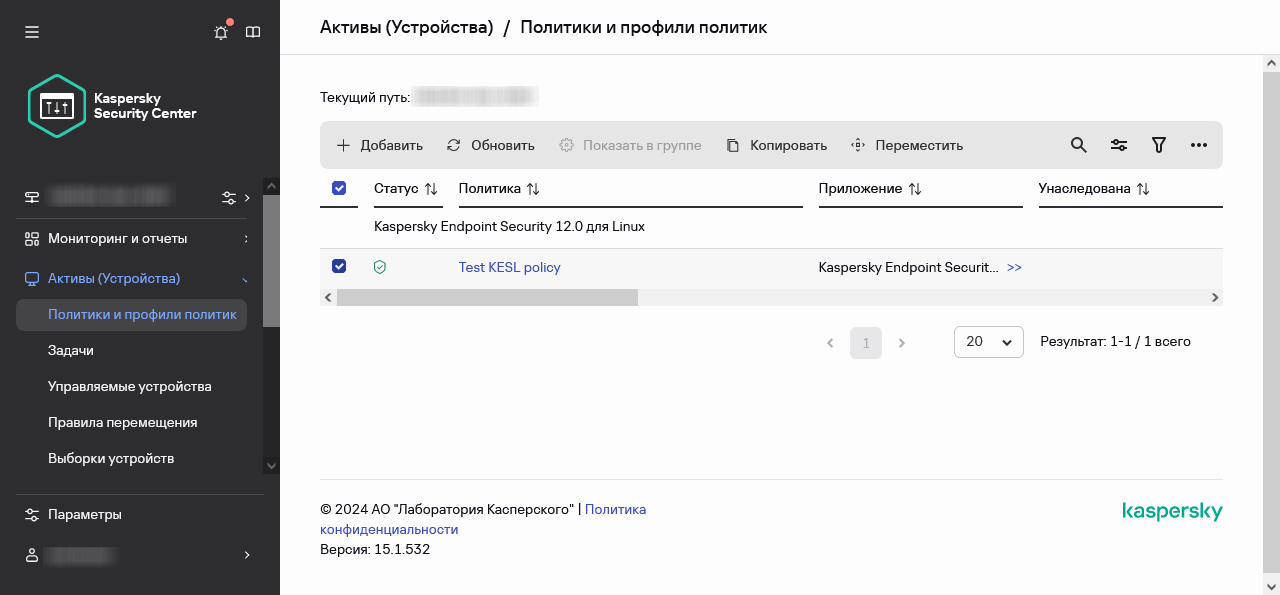The image size is (1280, 595).
Task: Click the search magnifier icon
Action: 1078,145
